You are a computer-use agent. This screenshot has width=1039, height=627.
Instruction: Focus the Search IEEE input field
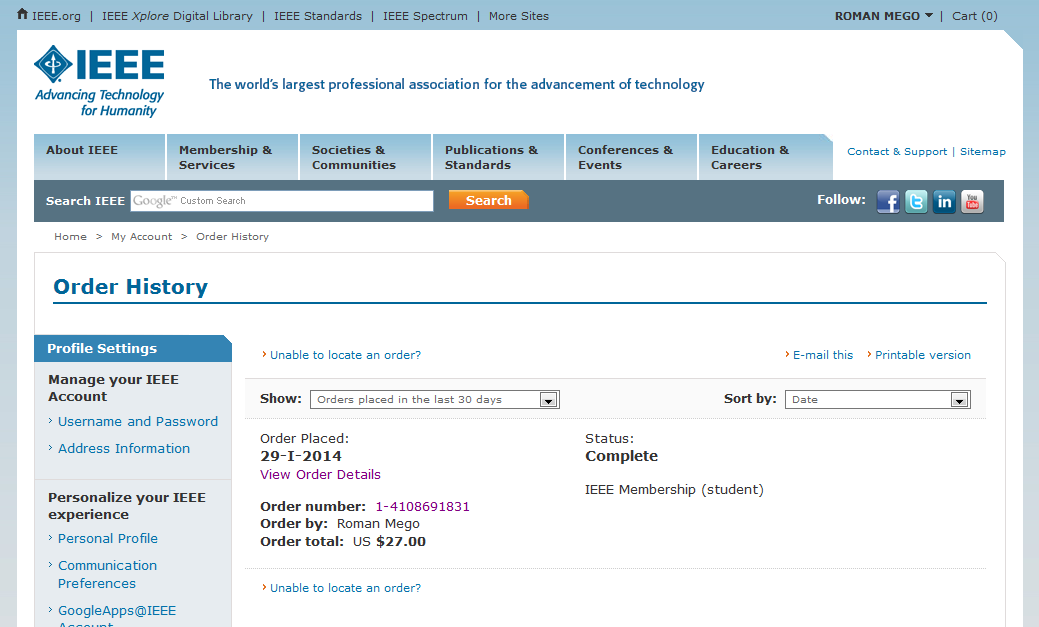[x=282, y=201]
